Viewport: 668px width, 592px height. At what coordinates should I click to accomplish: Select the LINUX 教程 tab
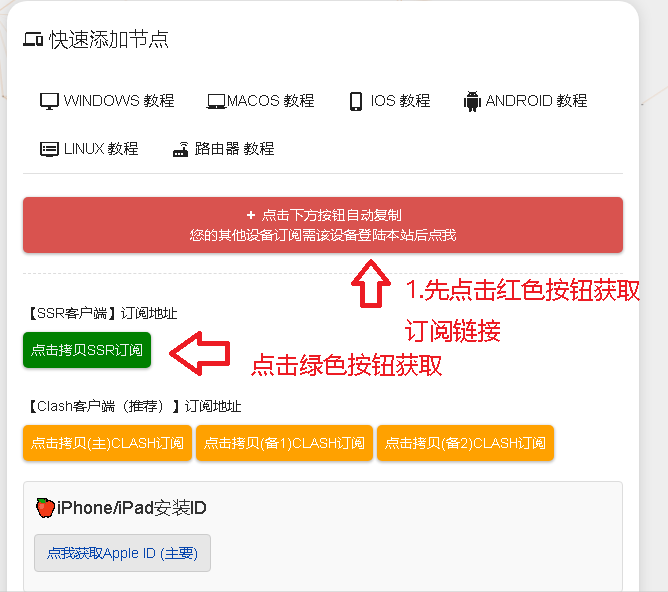click(x=89, y=149)
